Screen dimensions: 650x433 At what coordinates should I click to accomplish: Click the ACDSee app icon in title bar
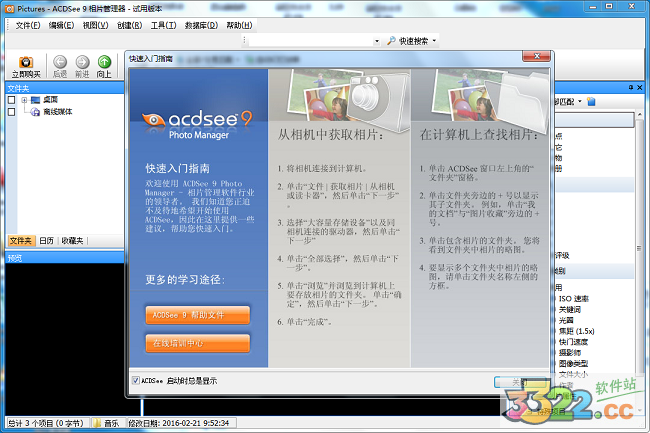(x=10, y=8)
